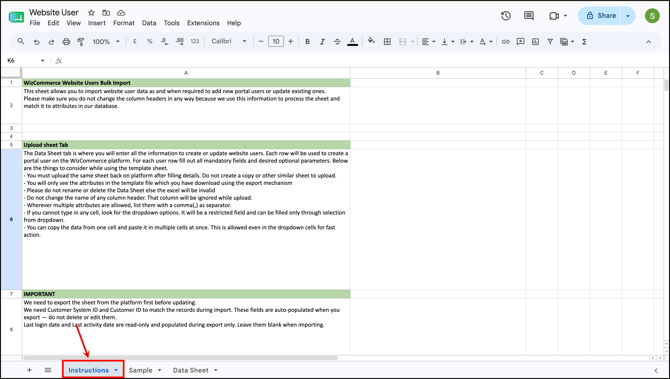The image size is (670, 379).
Task: Decrease decimal places
Action: click(165, 41)
